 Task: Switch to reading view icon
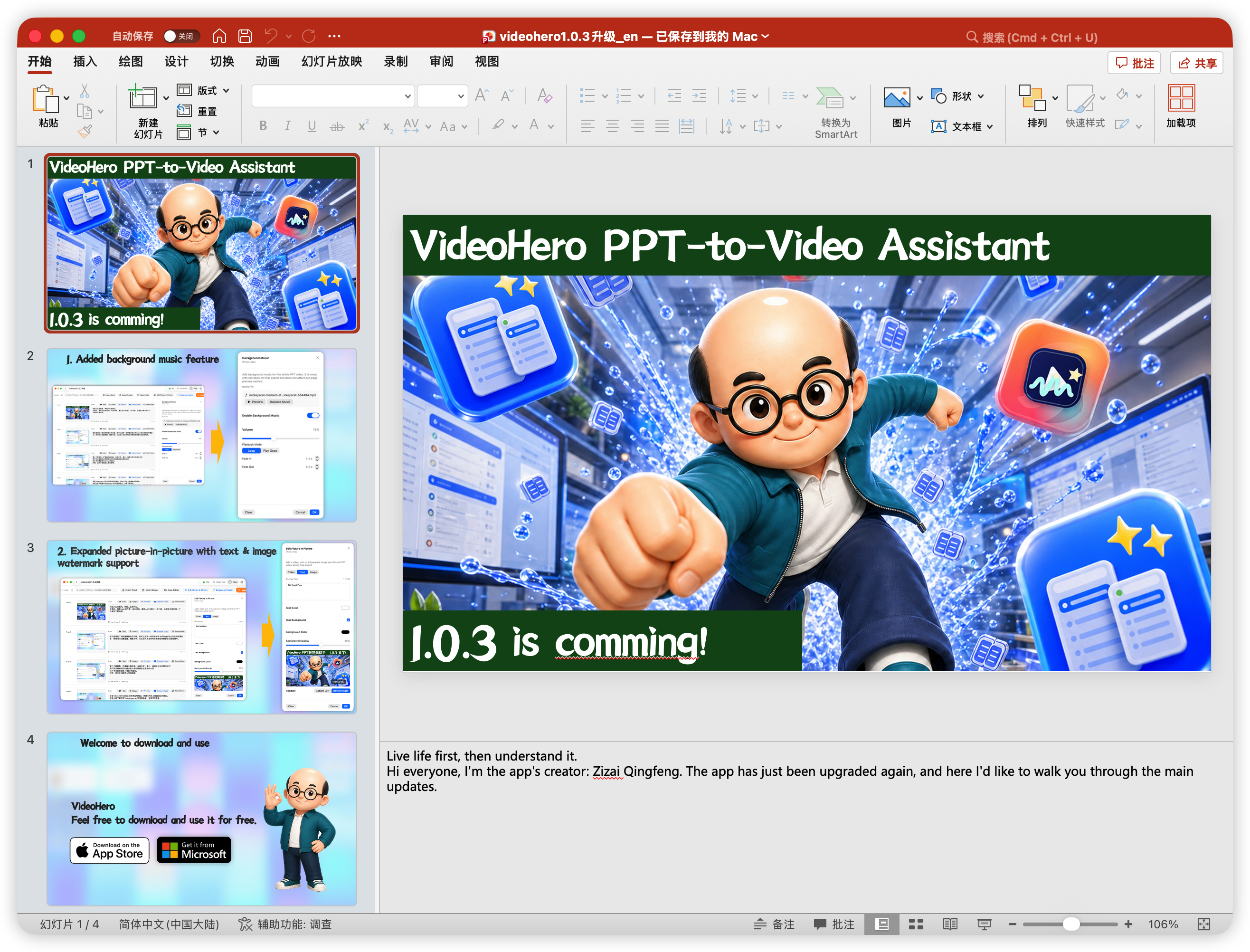[x=950, y=924]
